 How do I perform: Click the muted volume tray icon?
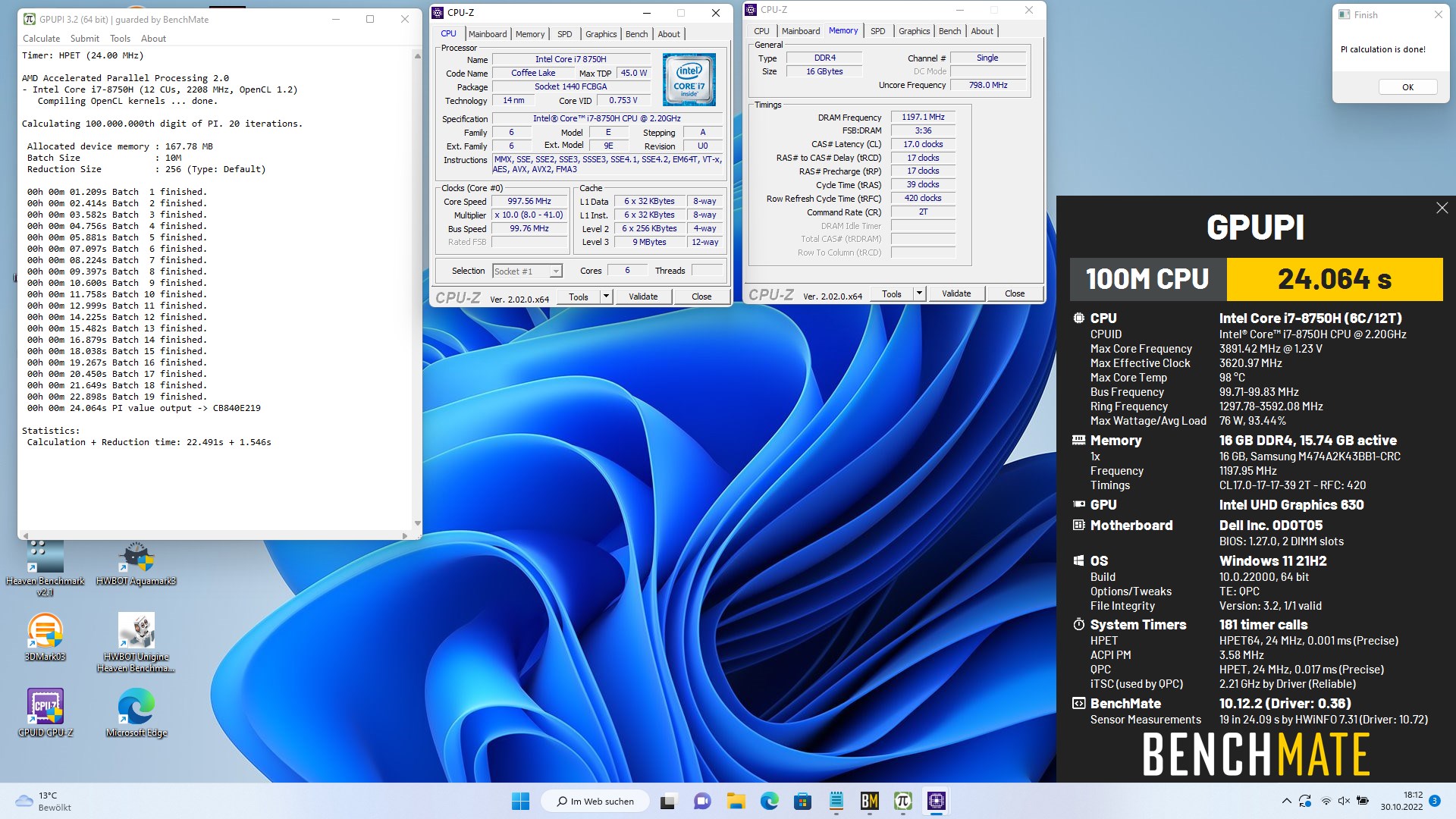tap(1344, 801)
